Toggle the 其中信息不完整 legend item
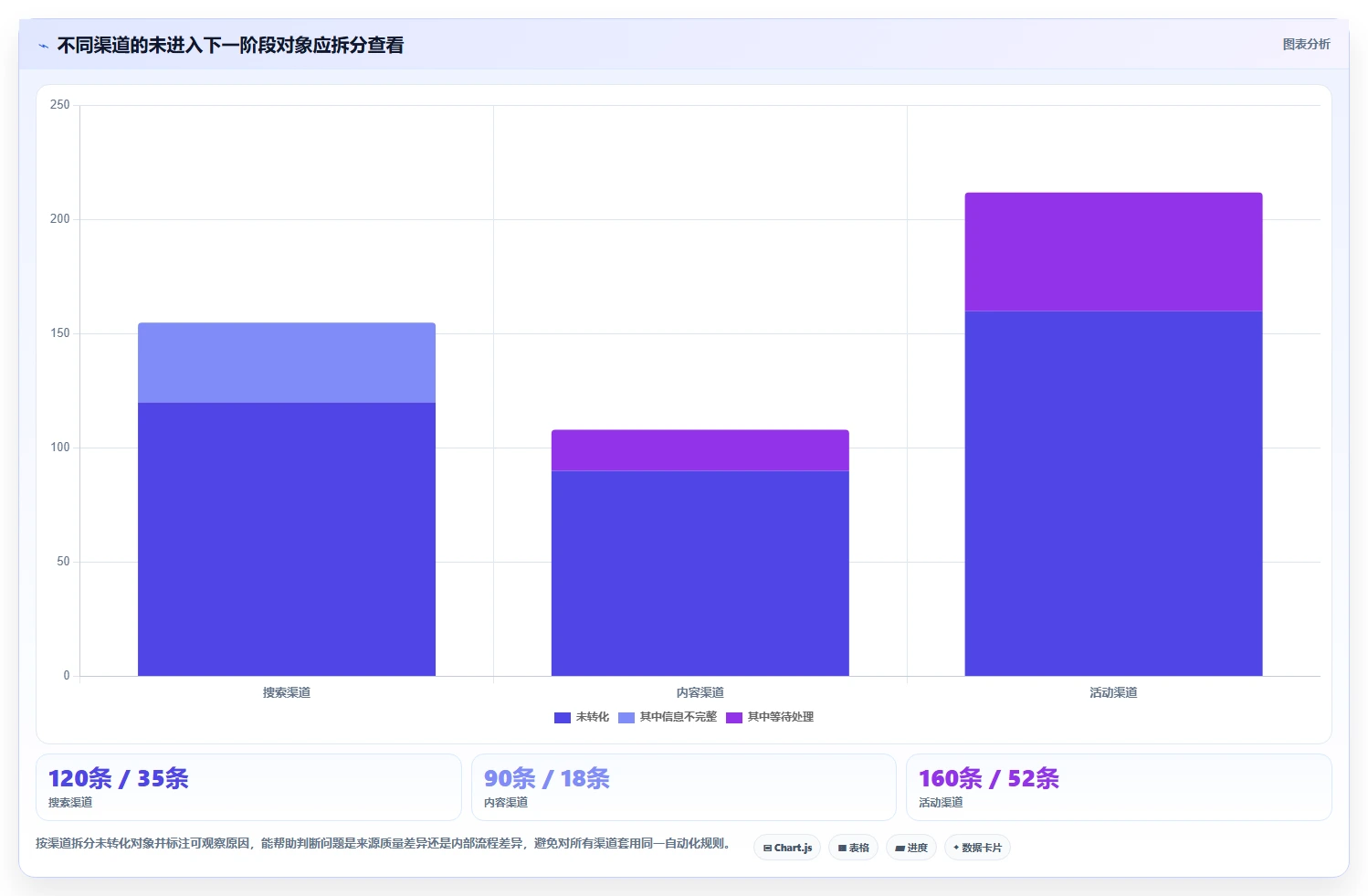This screenshot has width=1368, height=896. click(668, 717)
